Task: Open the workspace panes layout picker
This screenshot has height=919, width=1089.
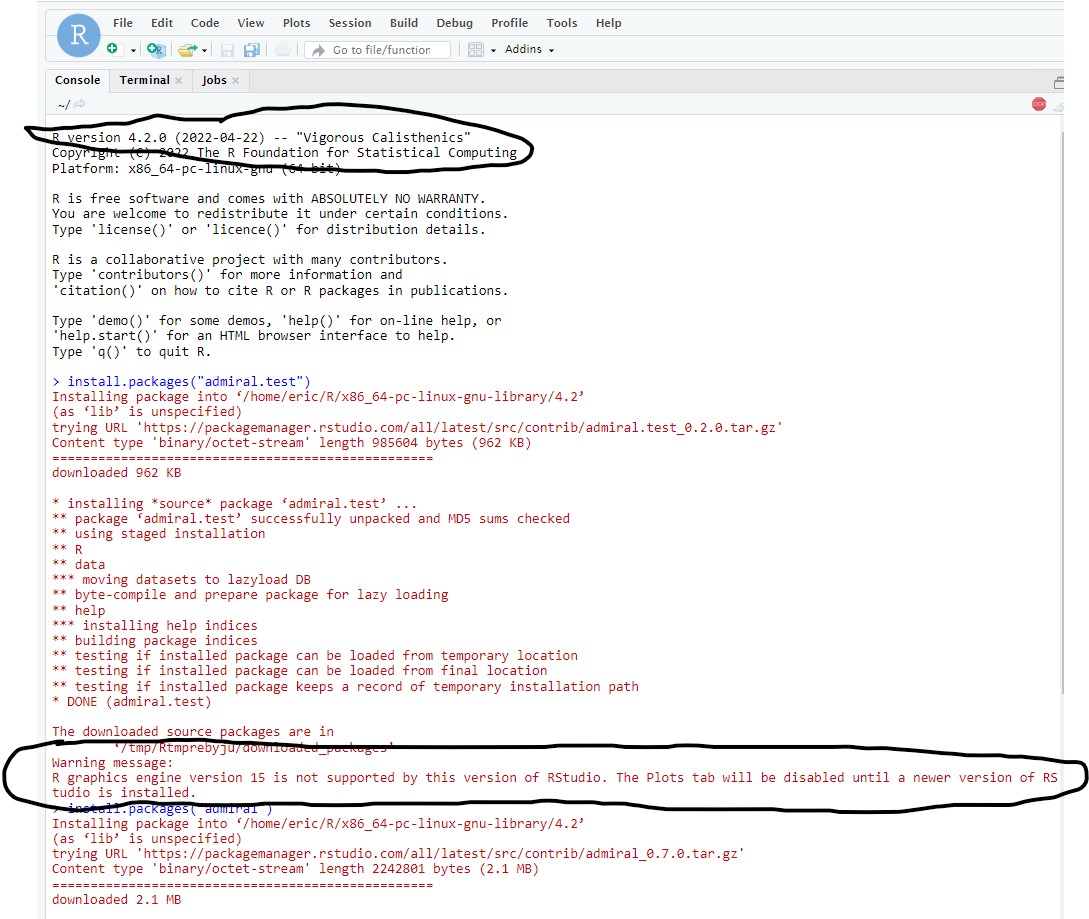Action: pos(477,49)
